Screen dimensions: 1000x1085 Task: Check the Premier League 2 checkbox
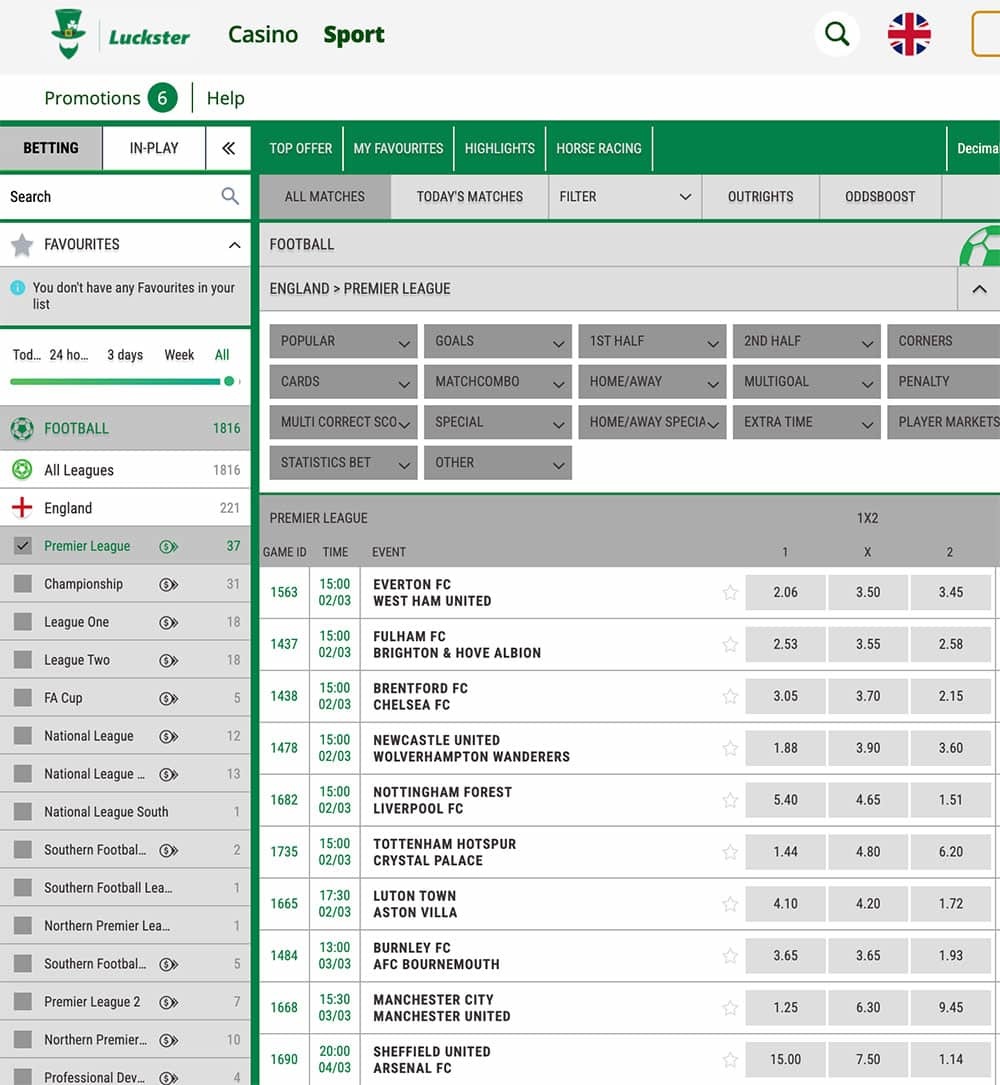click(x=23, y=1001)
